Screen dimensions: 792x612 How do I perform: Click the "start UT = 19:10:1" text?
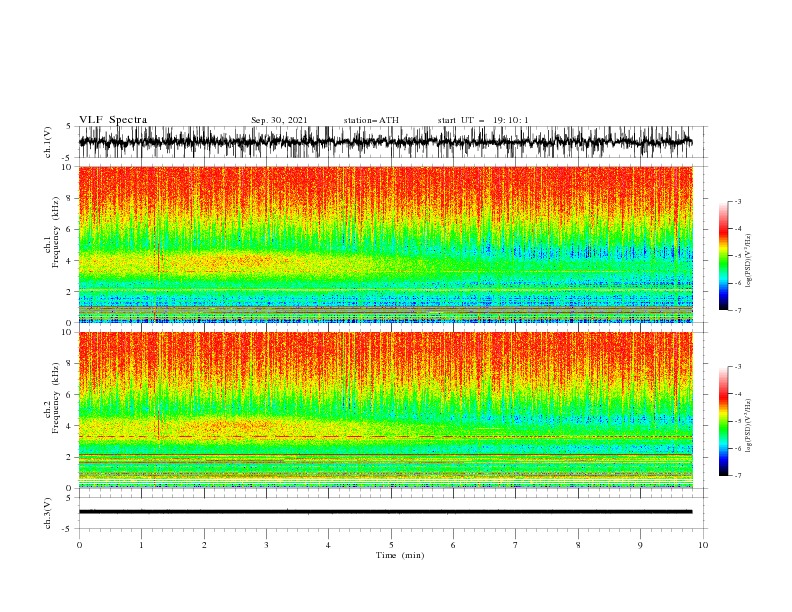pos(483,120)
